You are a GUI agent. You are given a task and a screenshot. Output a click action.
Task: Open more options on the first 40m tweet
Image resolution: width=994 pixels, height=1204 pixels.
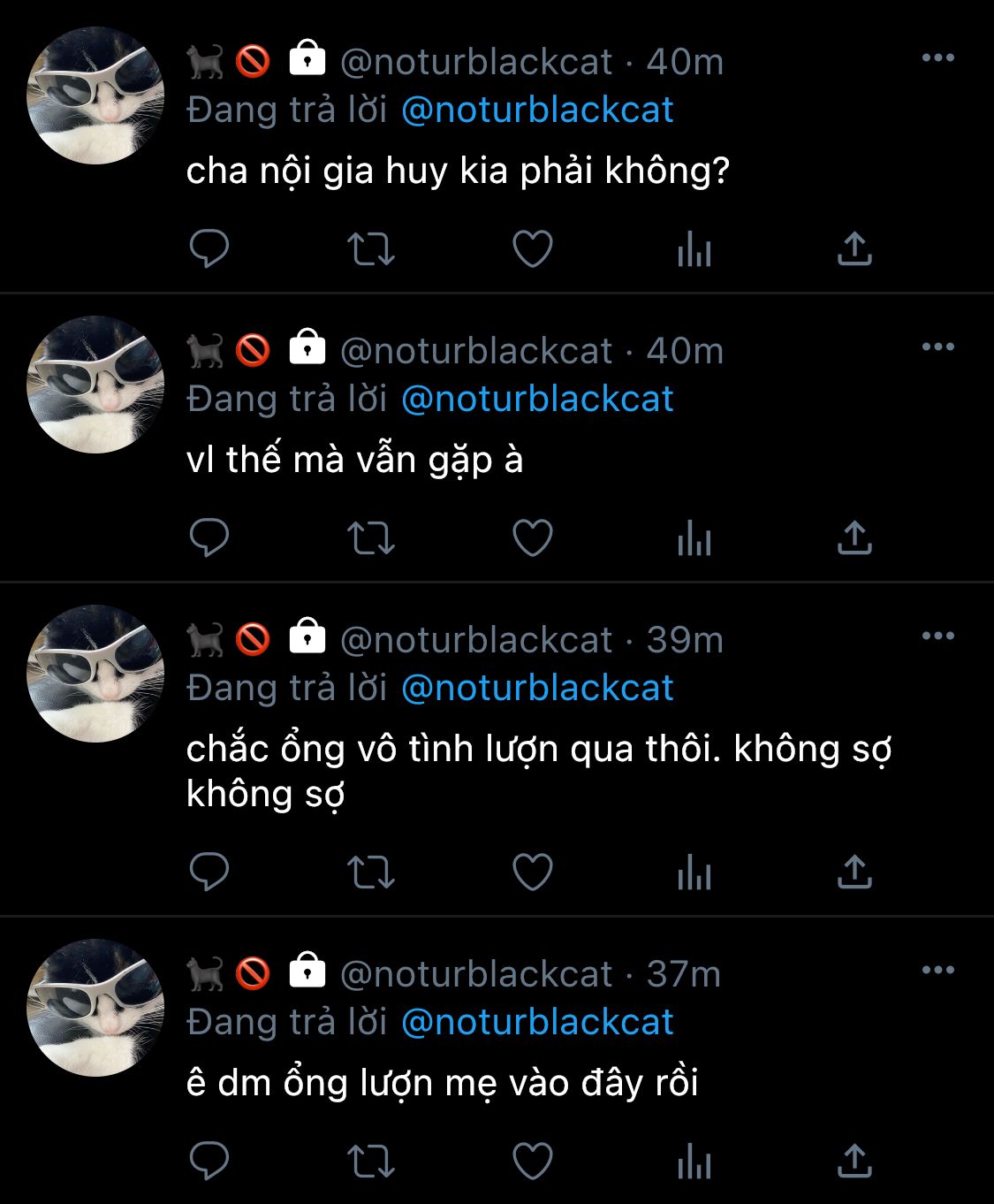click(x=937, y=57)
